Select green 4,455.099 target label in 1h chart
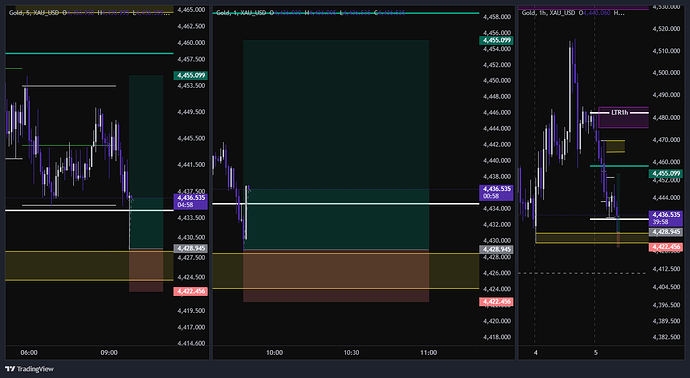Screen dimensions: 690x378 [x=666, y=174]
